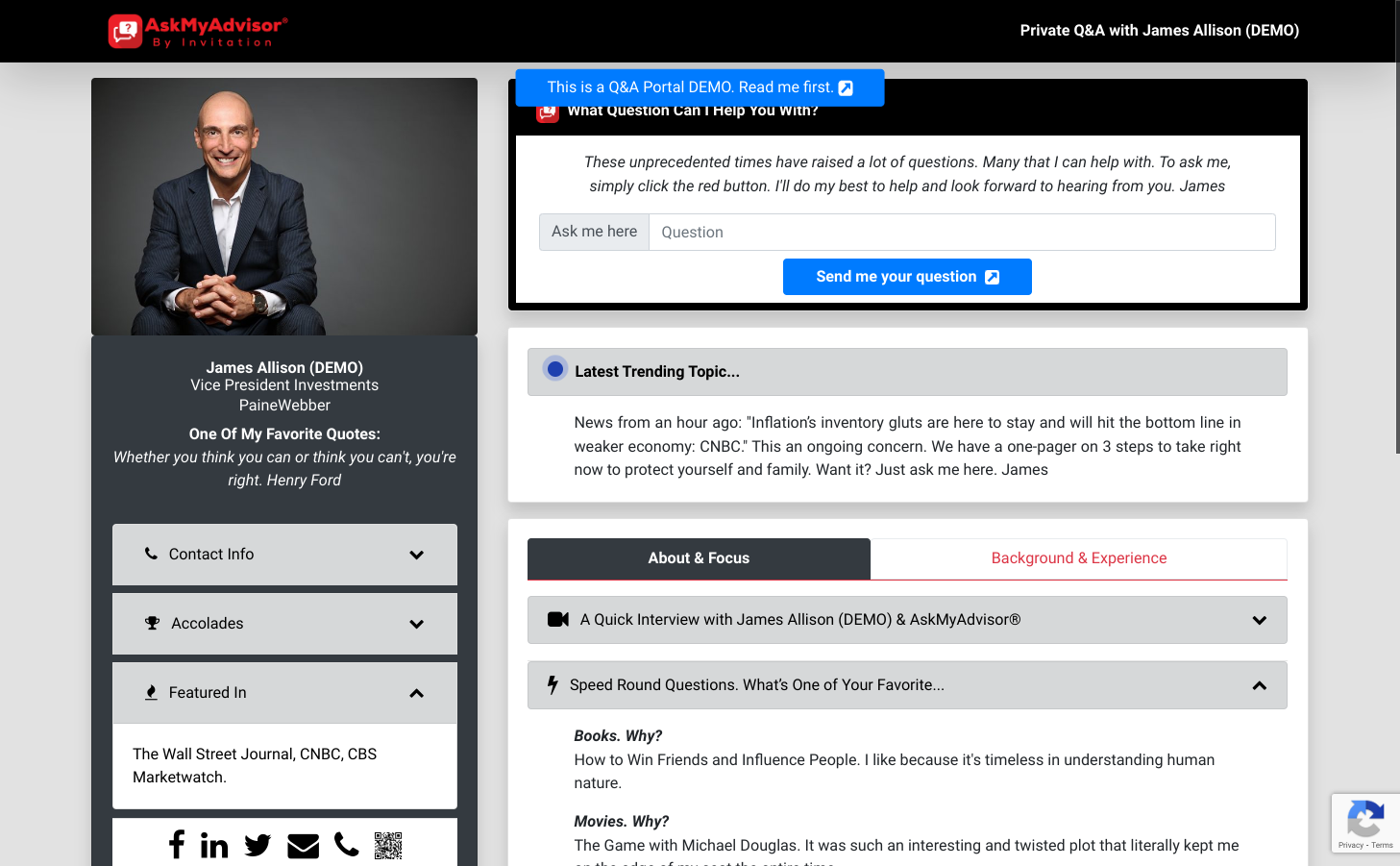
Task: Click the trophy icon next to Accolades
Action: pos(152,624)
